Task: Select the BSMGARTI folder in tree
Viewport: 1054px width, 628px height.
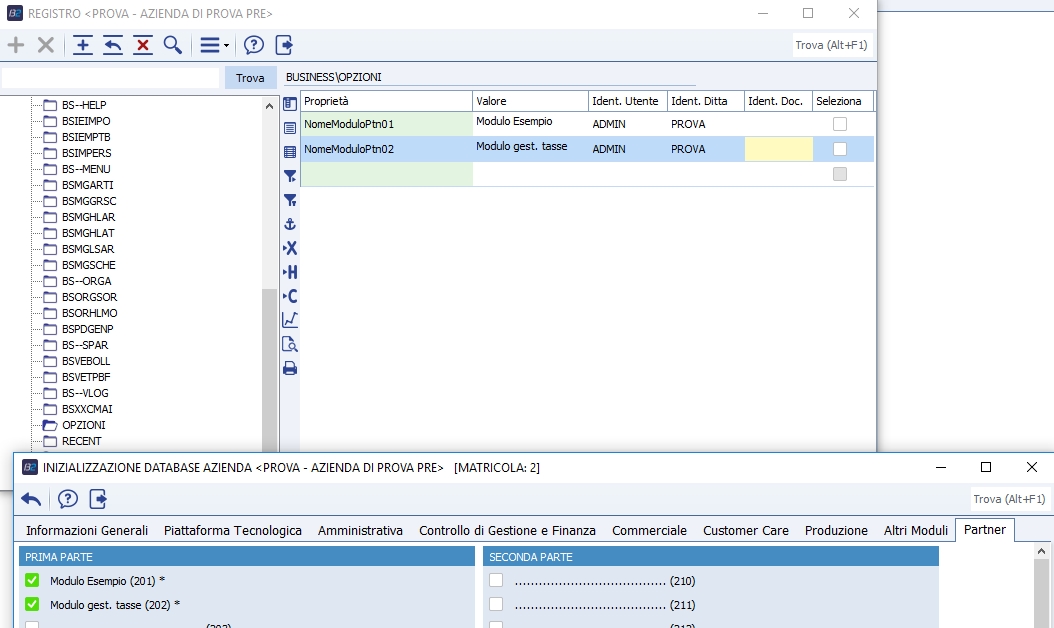Action: (87, 185)
